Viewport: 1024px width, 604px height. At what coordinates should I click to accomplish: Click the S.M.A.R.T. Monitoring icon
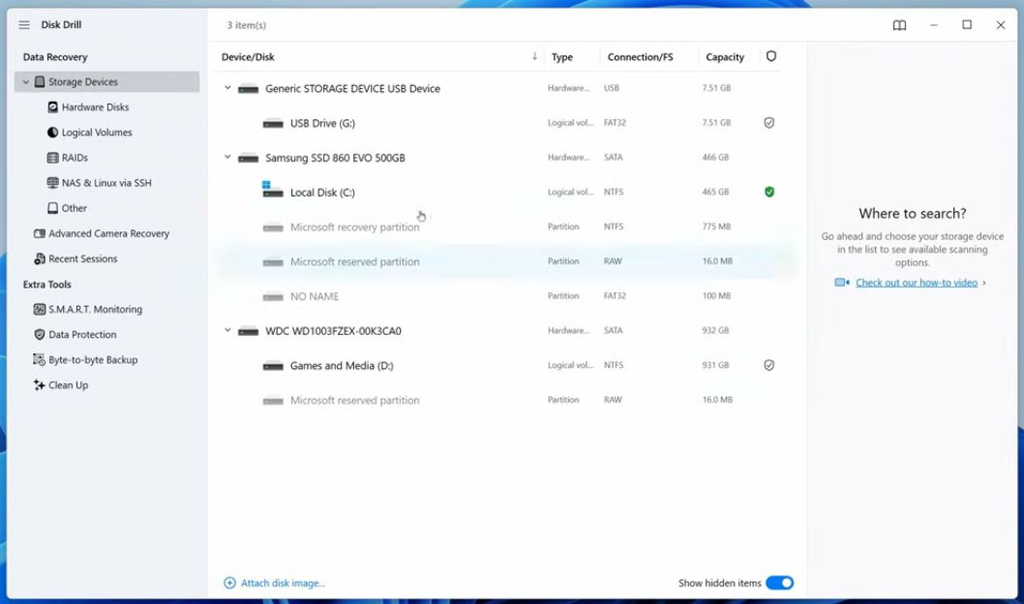(x=39, y=310)
